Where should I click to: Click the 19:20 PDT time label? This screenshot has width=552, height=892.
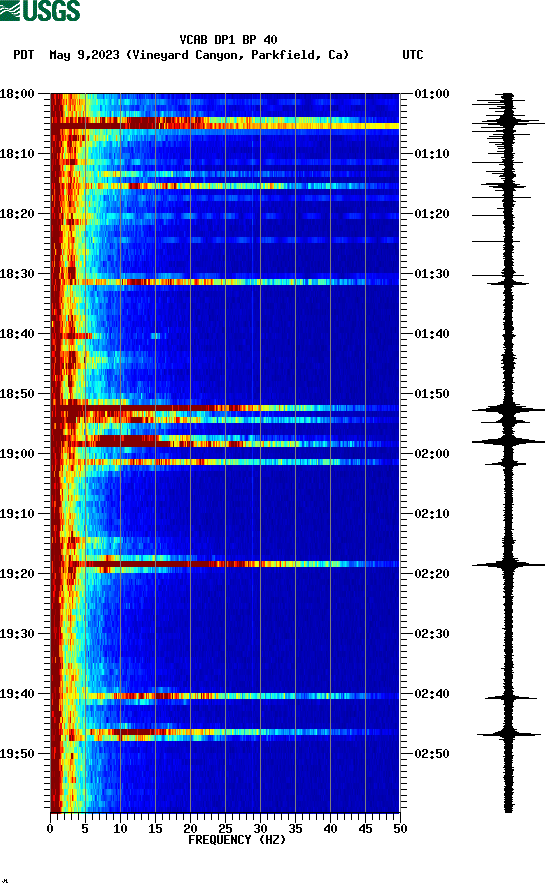point(17,574)
